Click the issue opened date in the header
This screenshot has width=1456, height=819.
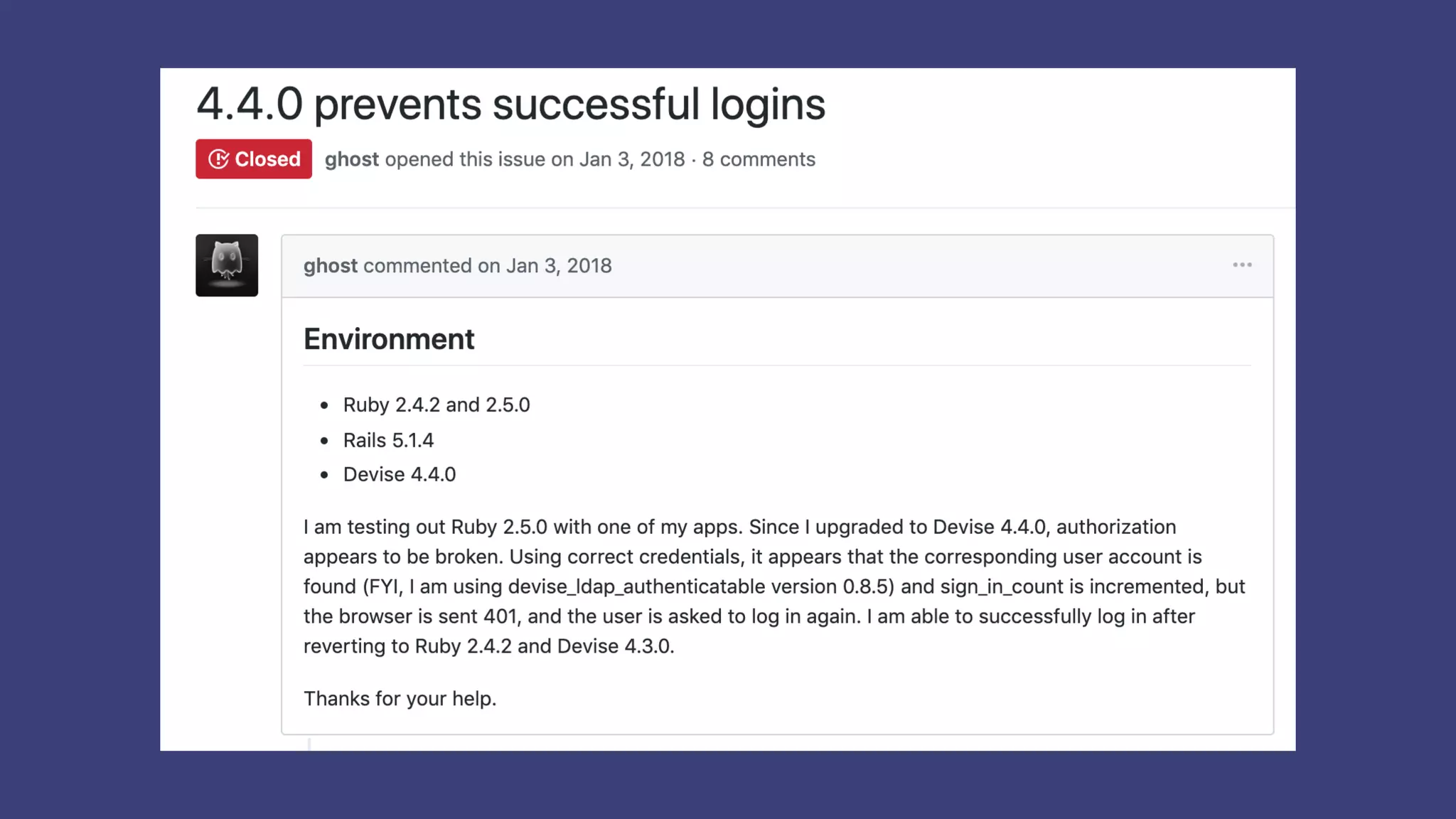pos(631,159)
